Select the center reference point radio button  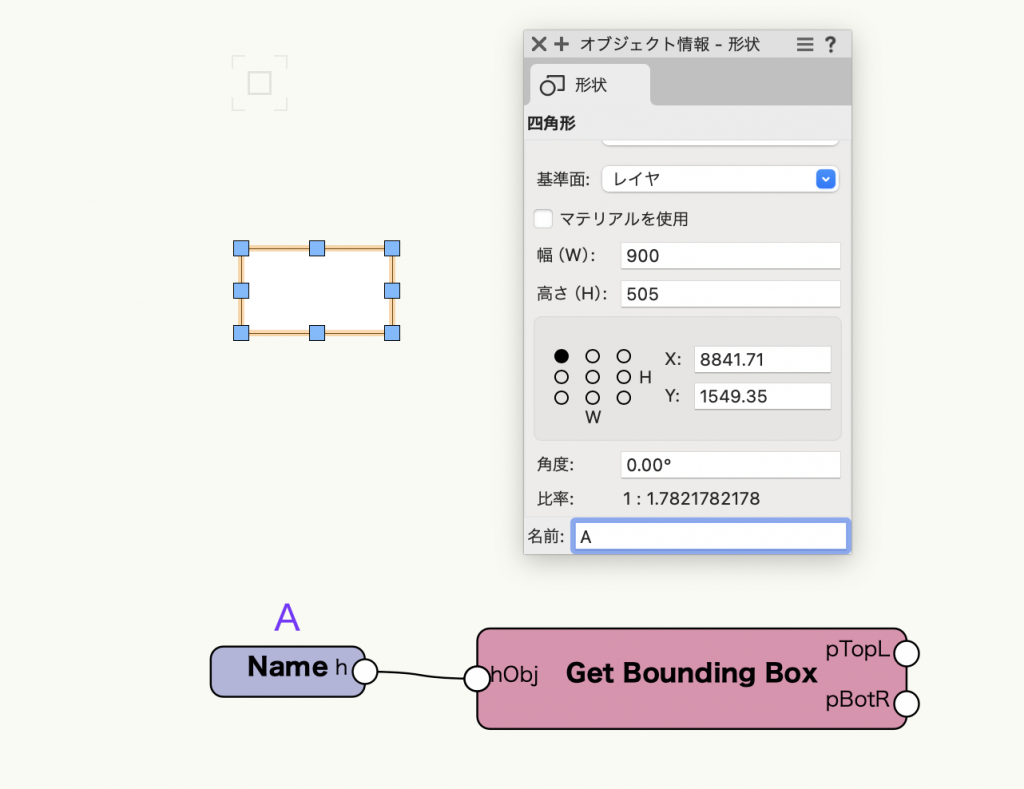click(591, 377)
